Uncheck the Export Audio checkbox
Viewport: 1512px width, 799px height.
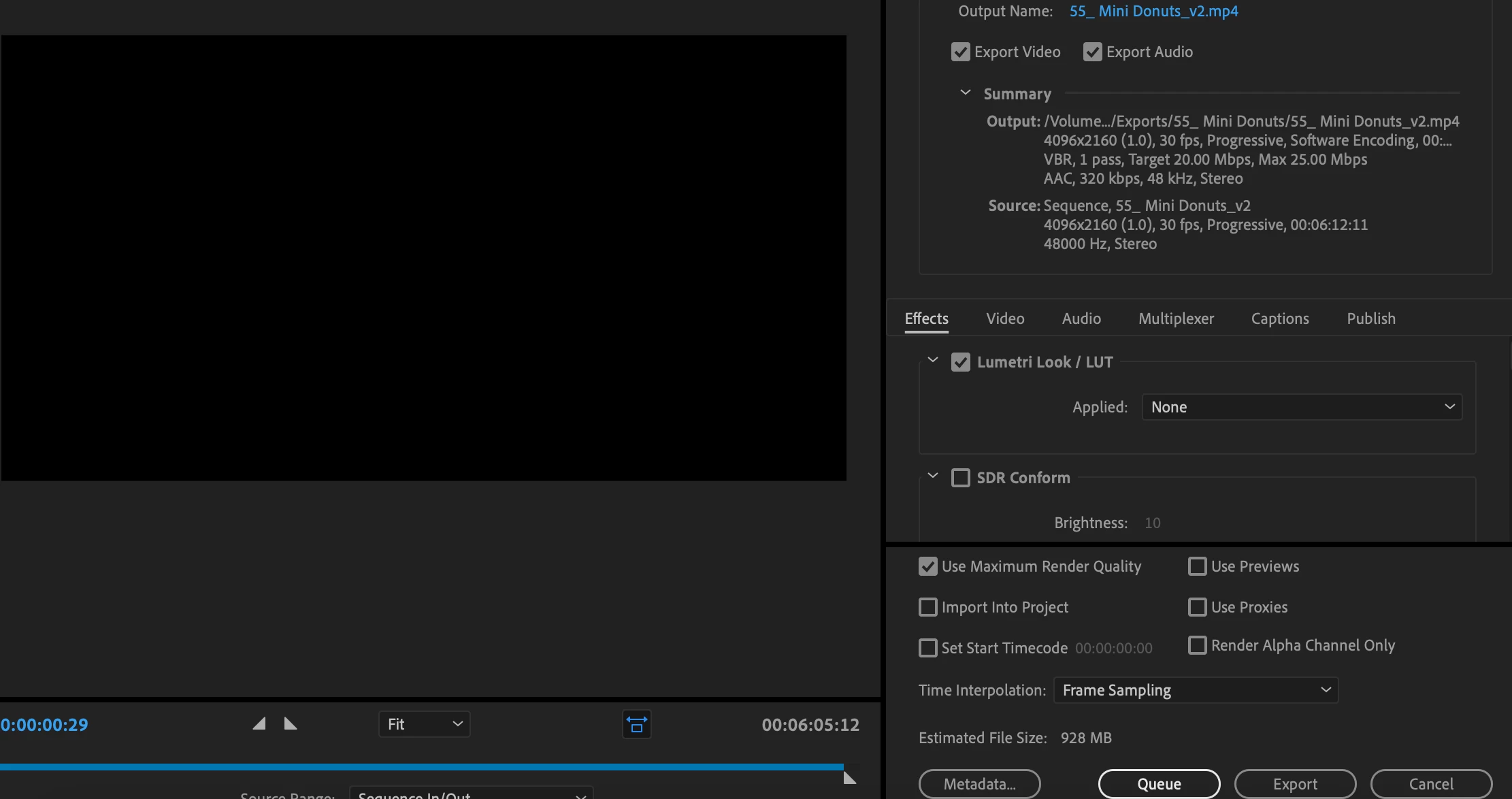click(x=1092, y=52)
